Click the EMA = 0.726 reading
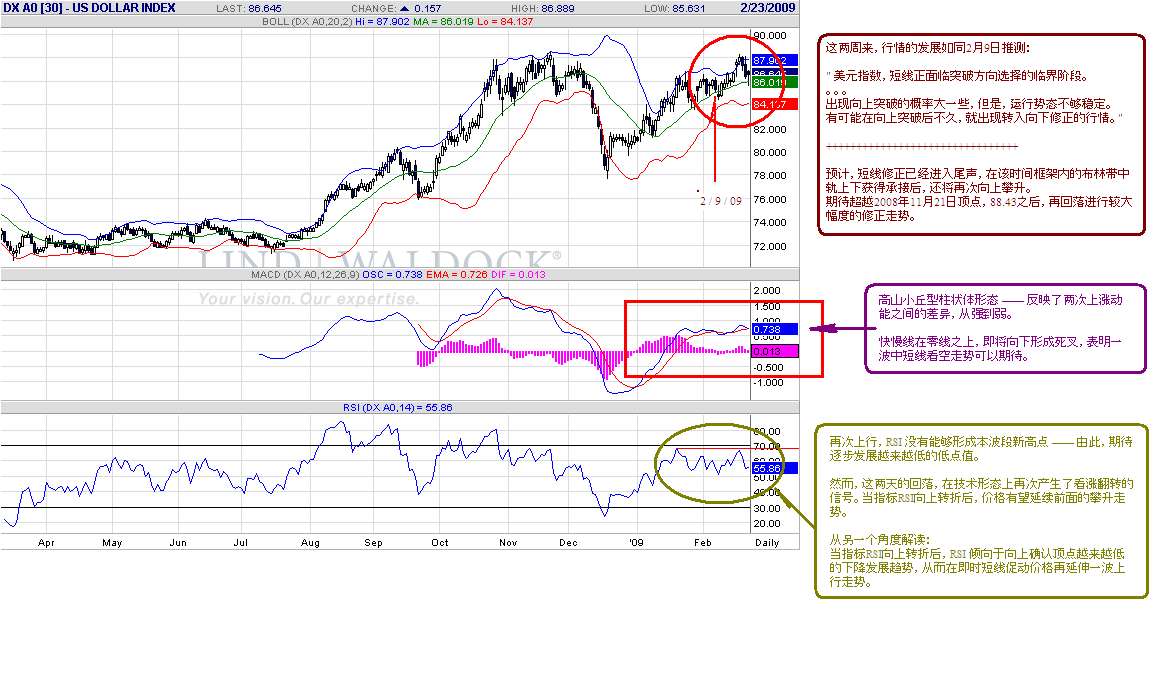 coord(456,274)
